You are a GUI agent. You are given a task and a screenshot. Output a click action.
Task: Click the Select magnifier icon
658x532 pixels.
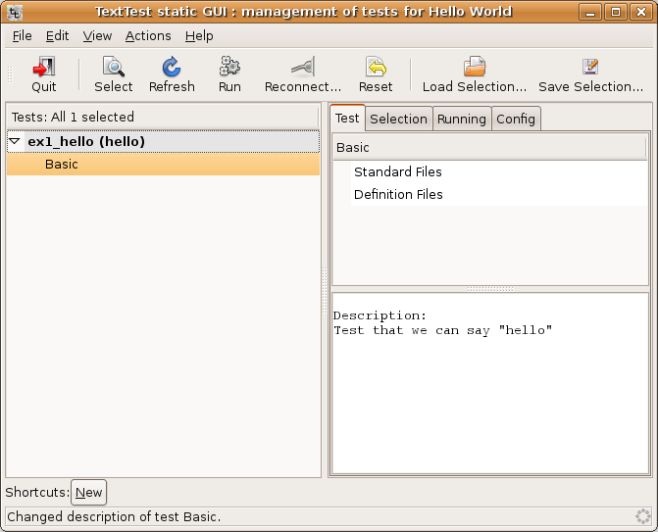click(113, 67)
